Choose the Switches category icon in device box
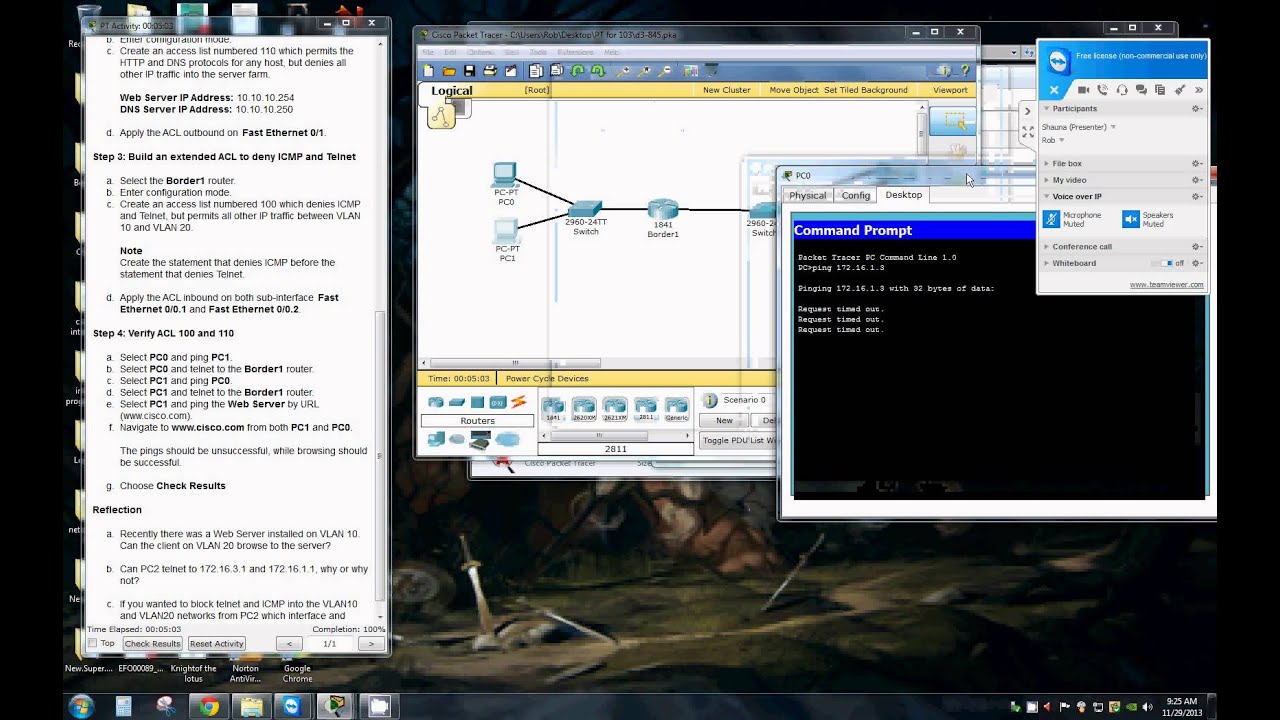1280x720 pixels. (x=457, y=402)
